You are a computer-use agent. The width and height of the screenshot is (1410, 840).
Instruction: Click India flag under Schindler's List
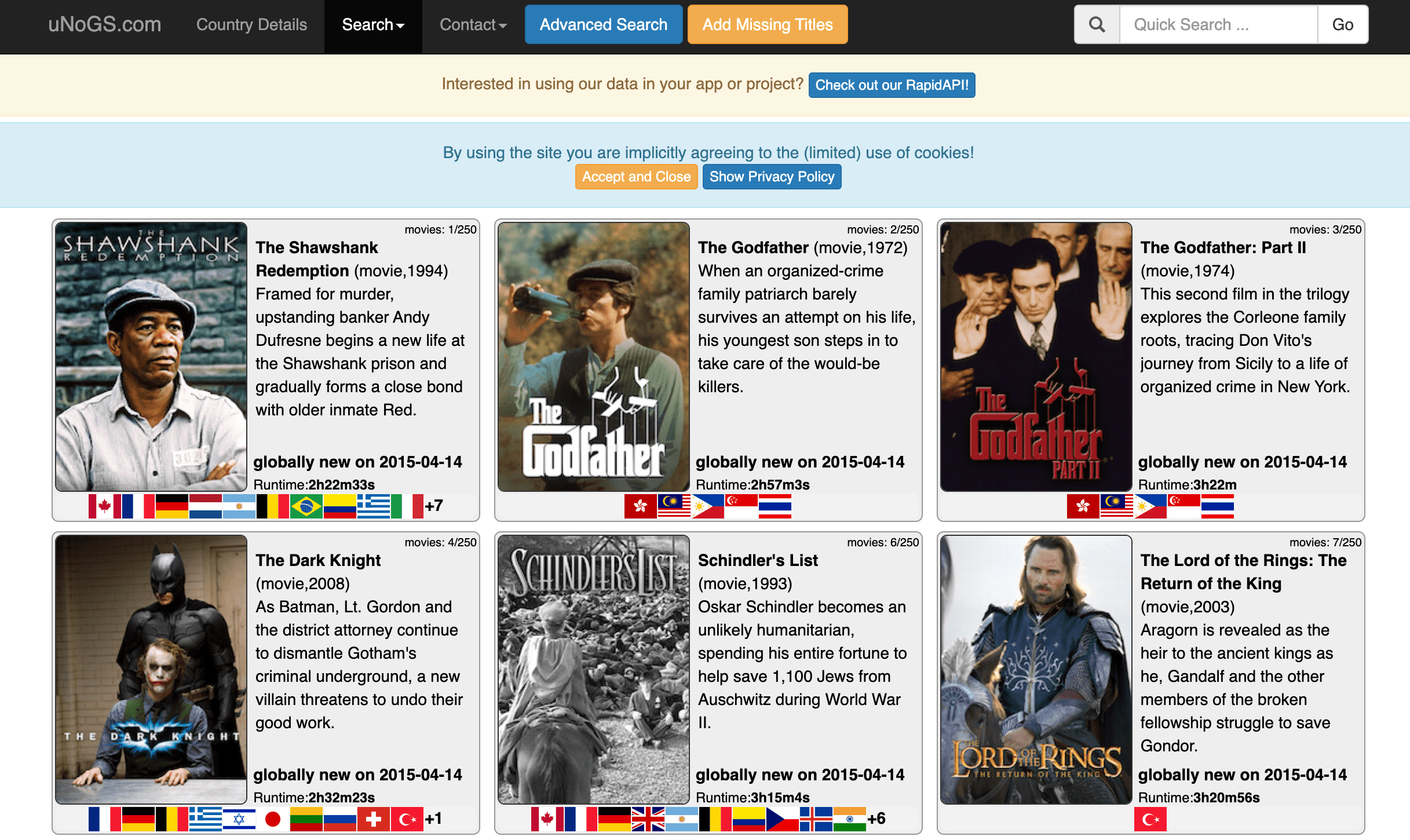point(850,819)
